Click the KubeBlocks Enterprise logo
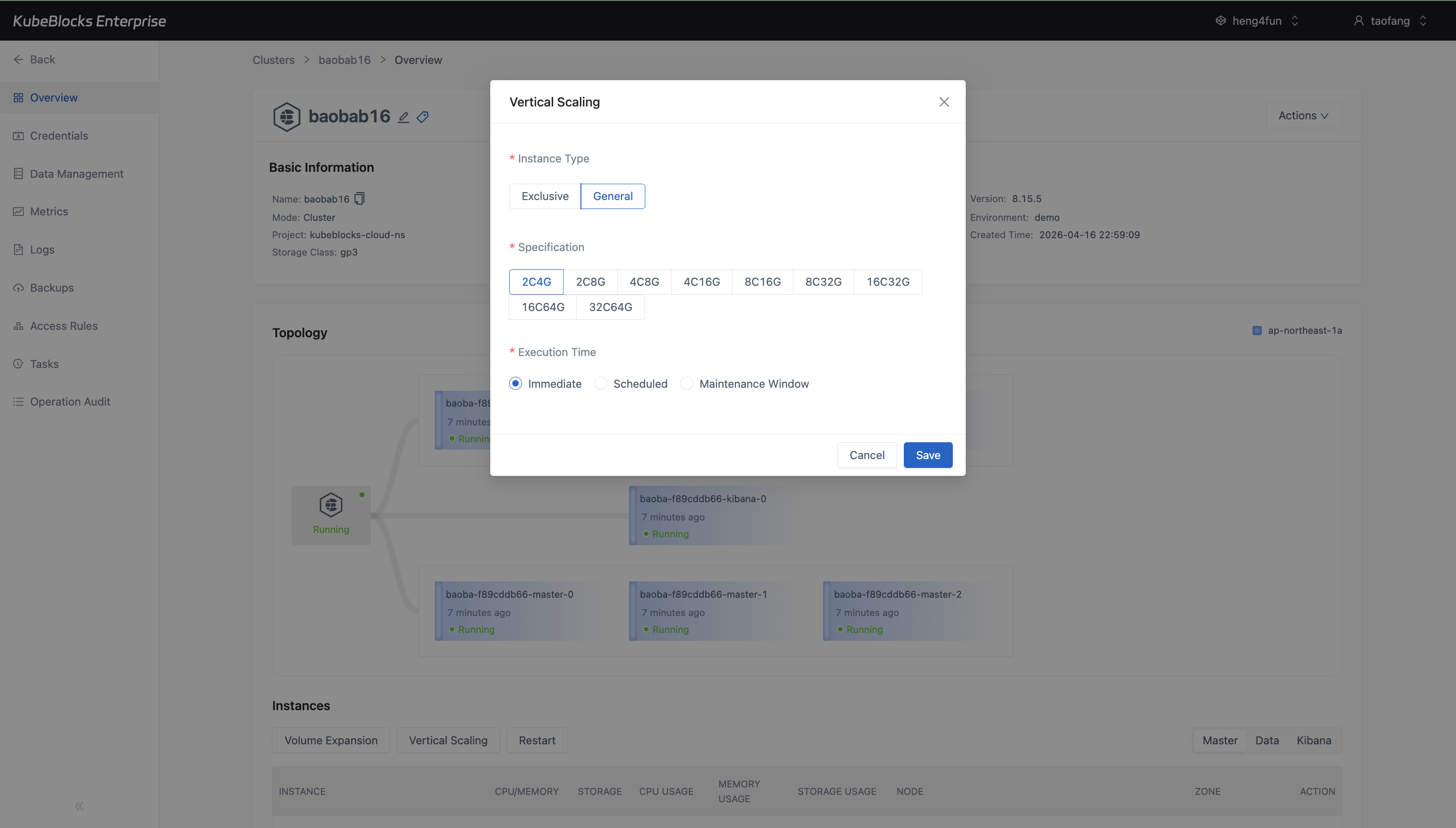Image resolution: width=1456 pixels, height=828 pixels. (89, 21)
